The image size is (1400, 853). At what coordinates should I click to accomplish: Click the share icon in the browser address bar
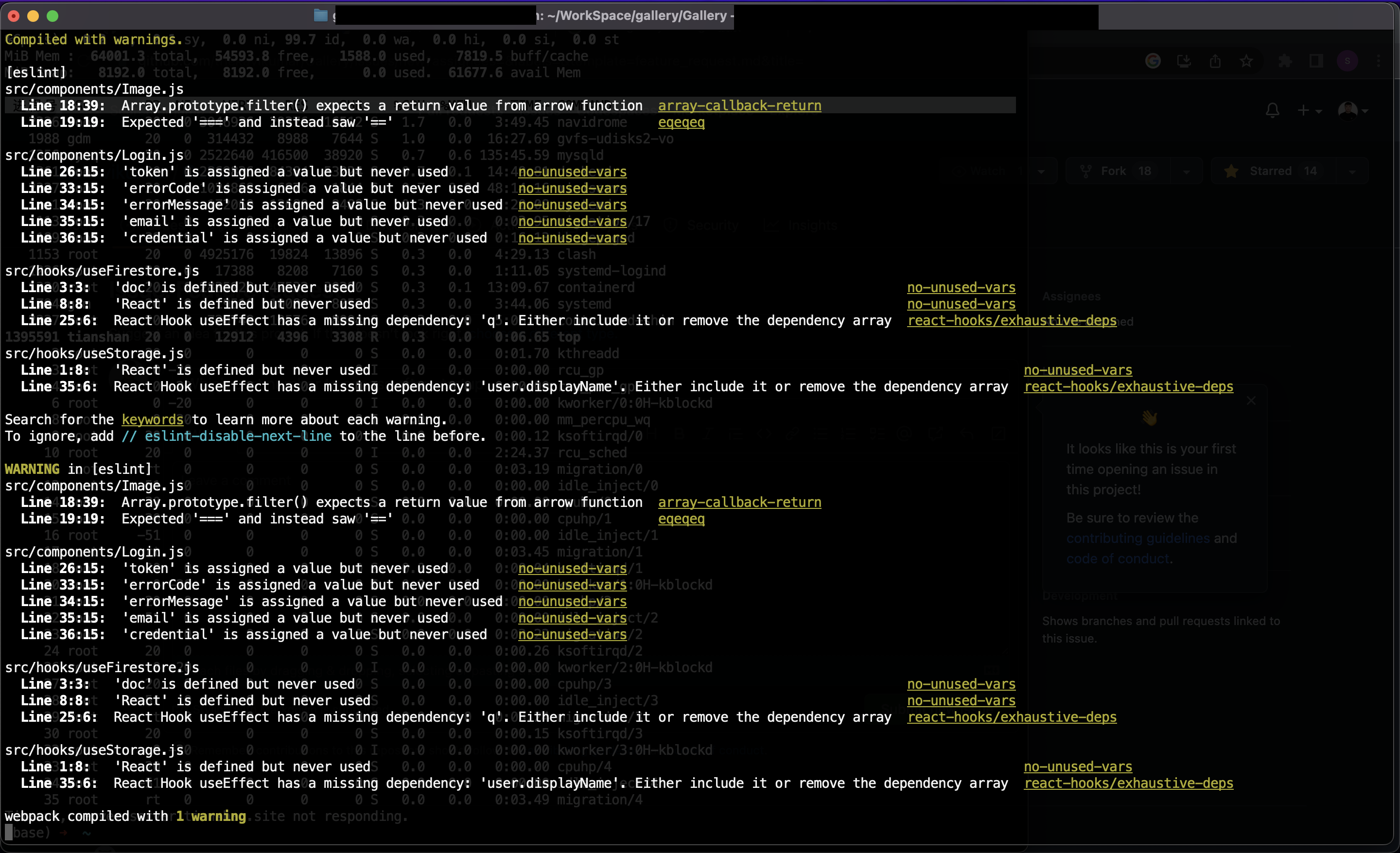click(1215, 61)
